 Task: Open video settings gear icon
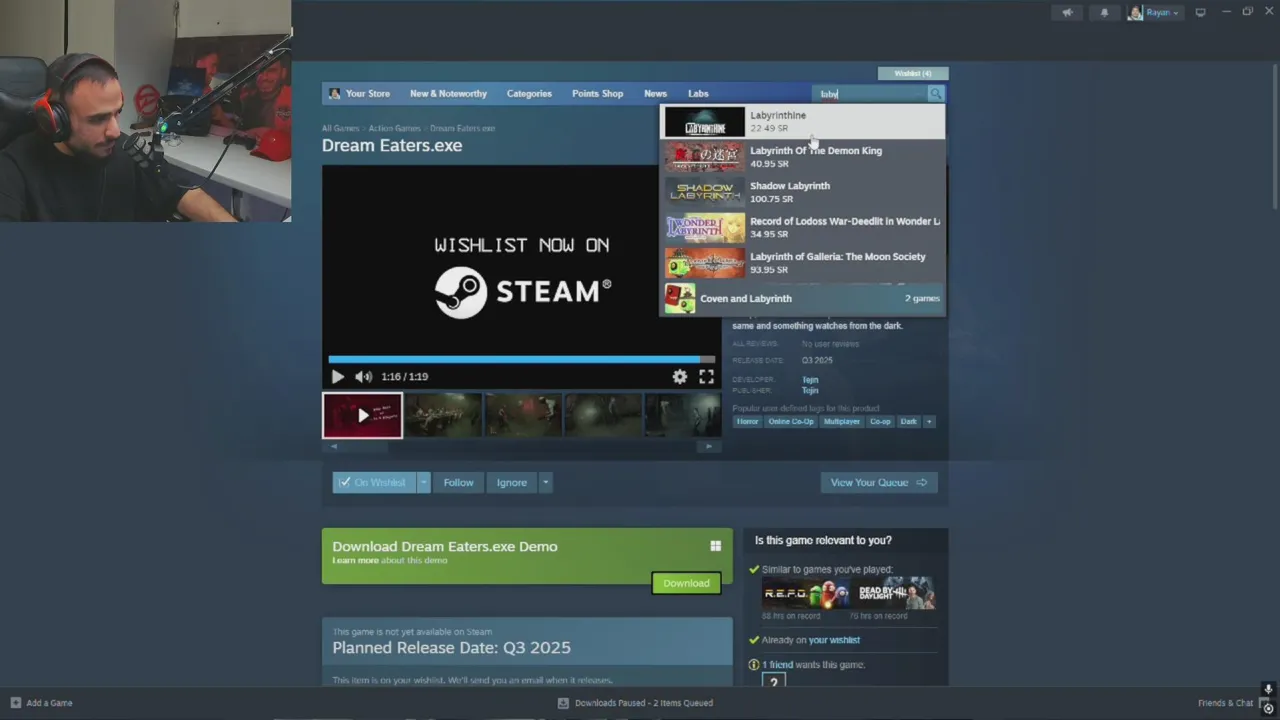[680, 377]
